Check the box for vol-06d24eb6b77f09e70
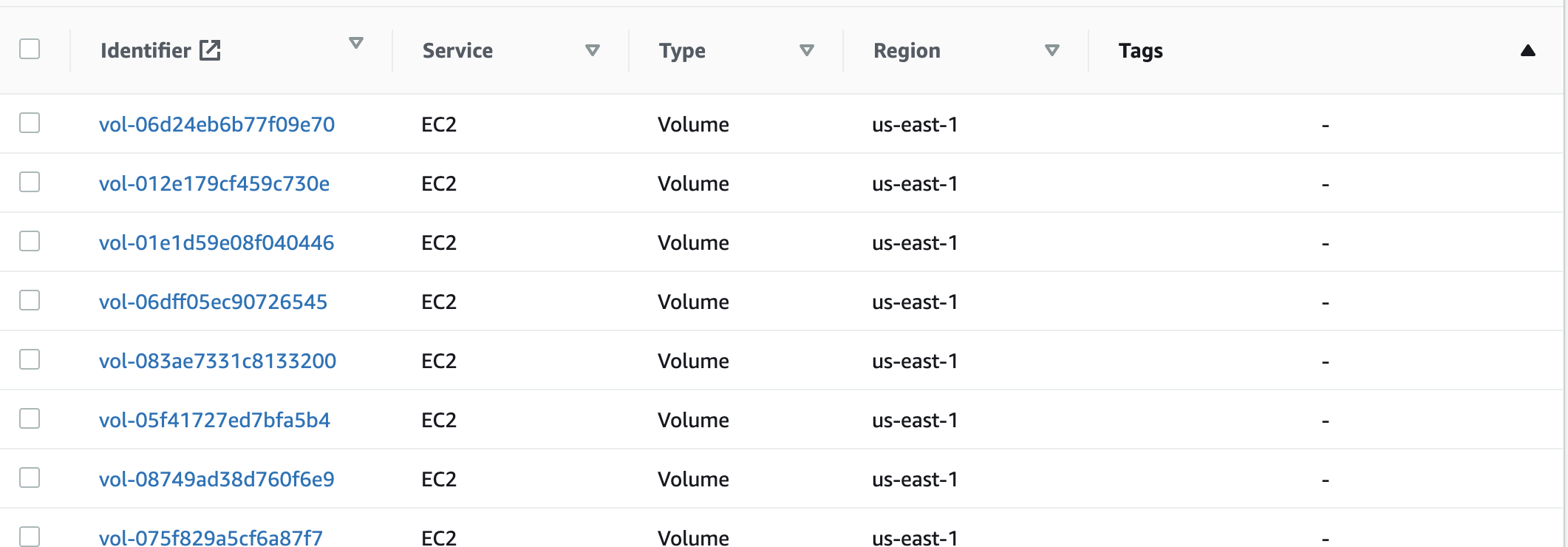 click(x=30, y=123)
